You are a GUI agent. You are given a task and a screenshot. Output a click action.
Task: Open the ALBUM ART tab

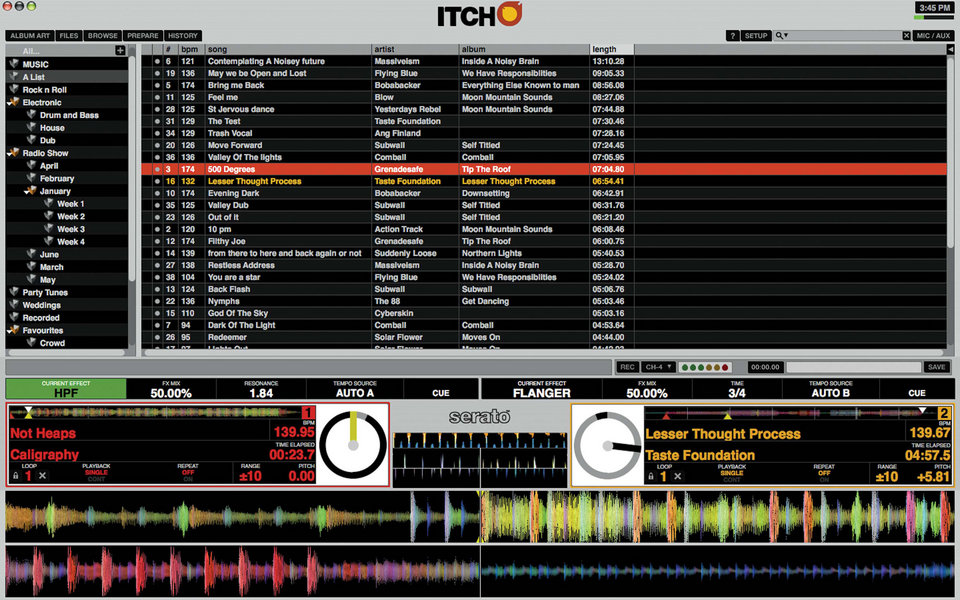(x=30, y=36)
